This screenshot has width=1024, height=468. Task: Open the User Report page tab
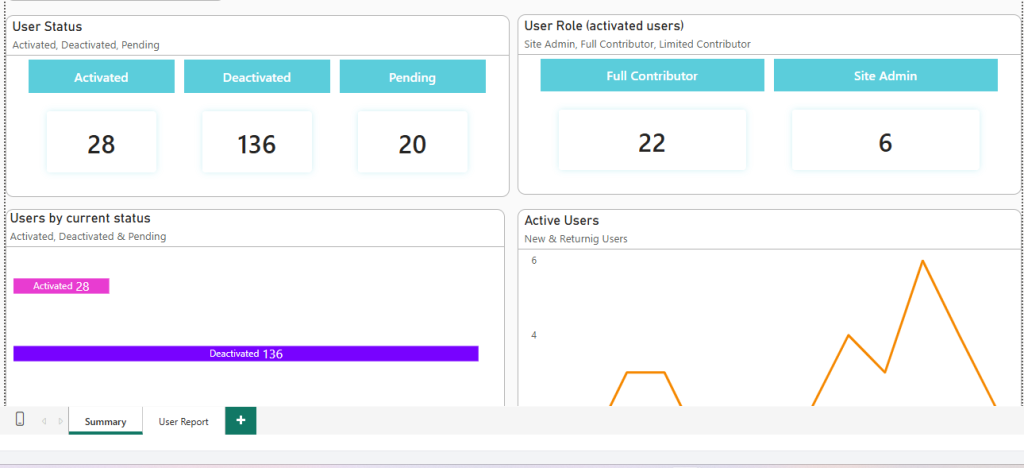(x=184, y=422)
